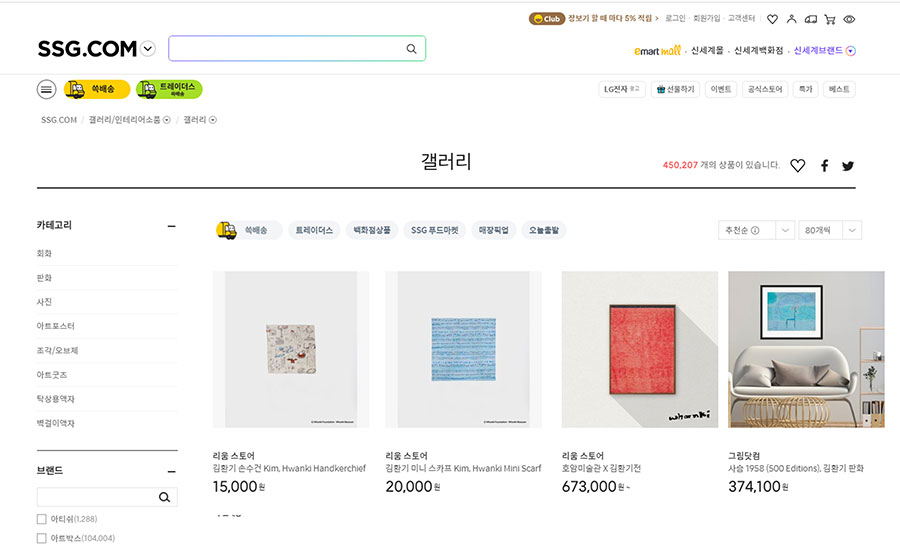Collapse the 카테고리 section
Screen dimensions: 900x548
171,226
